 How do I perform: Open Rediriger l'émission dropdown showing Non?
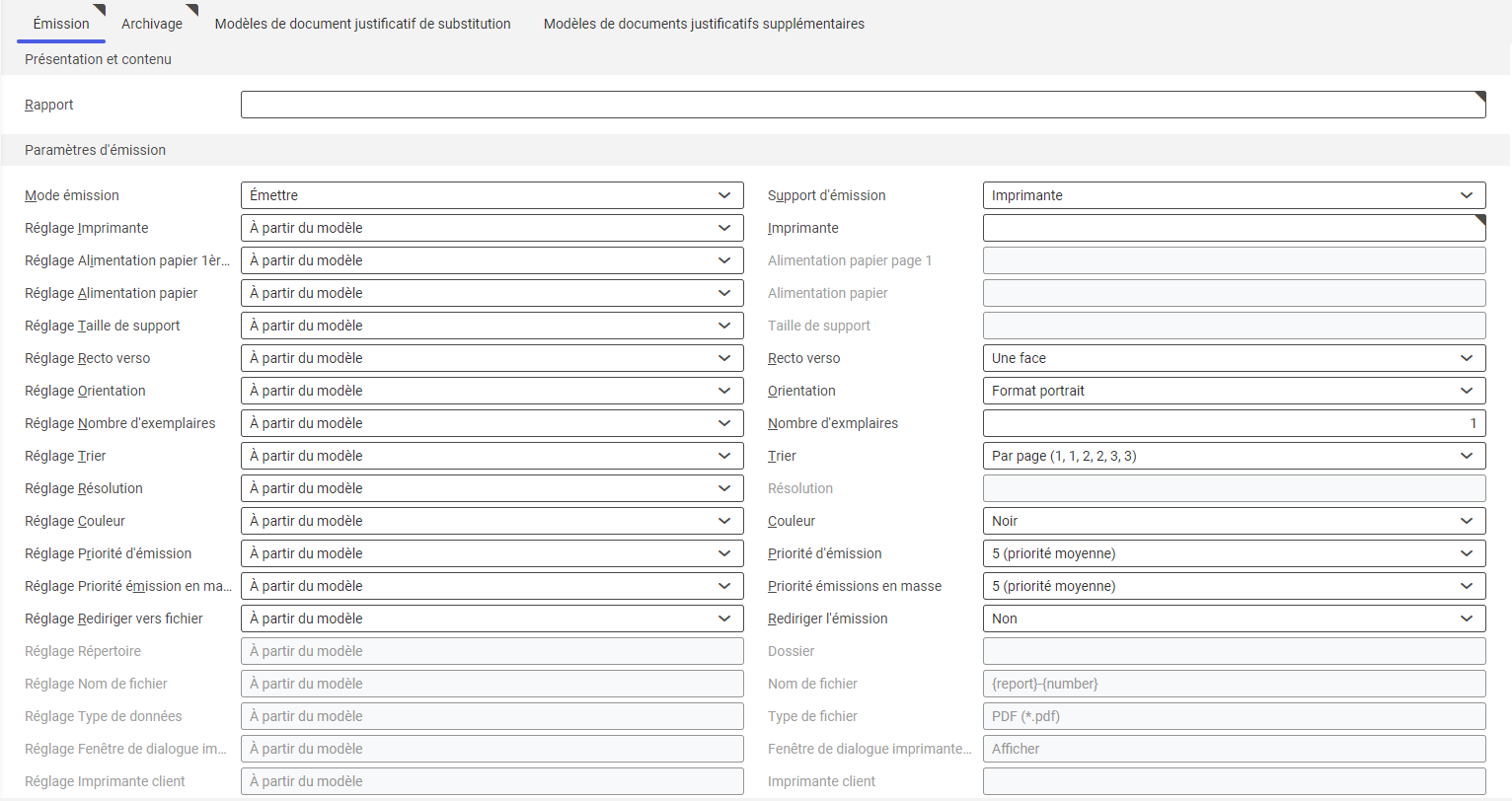click(x=1235, y=619)
